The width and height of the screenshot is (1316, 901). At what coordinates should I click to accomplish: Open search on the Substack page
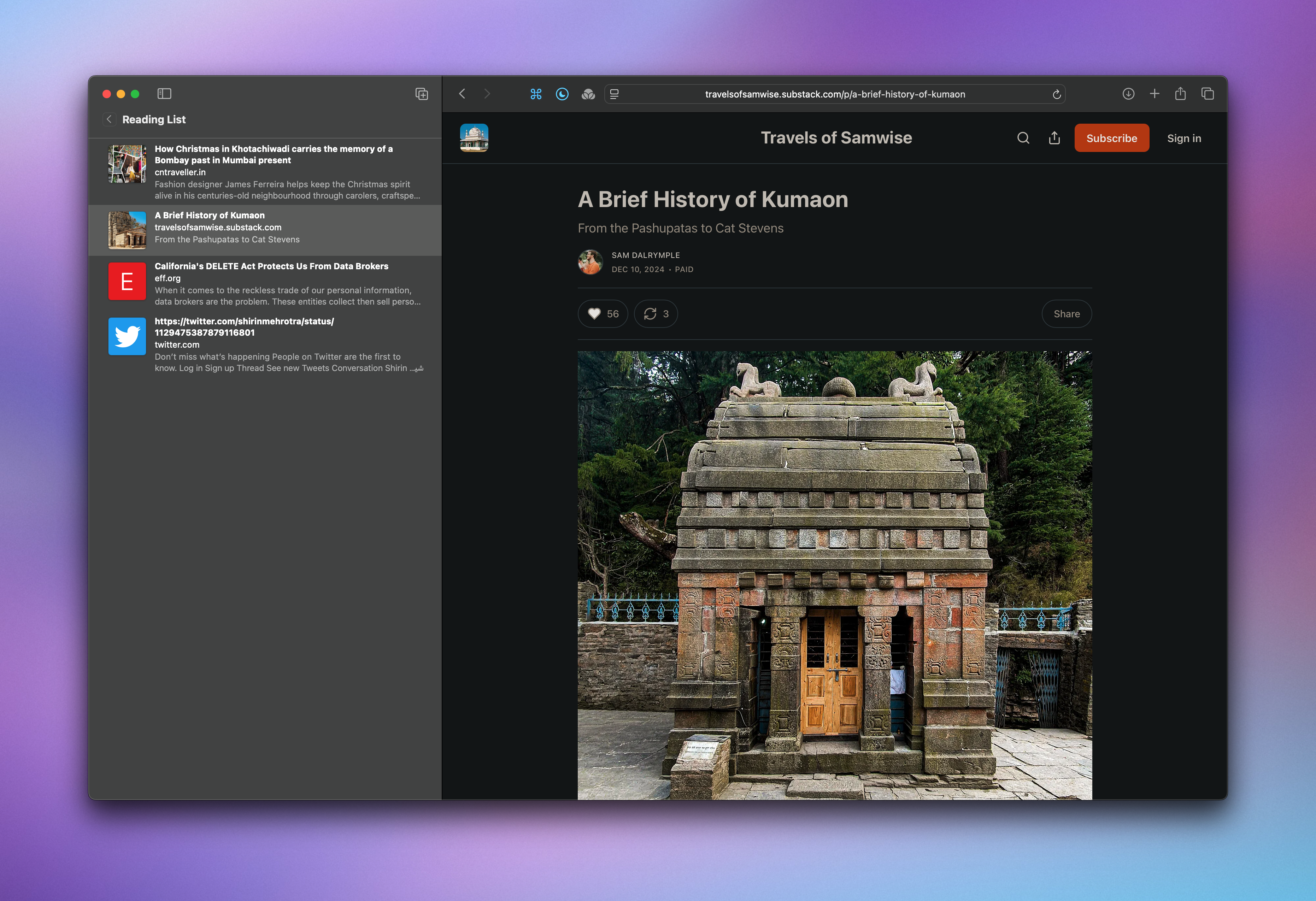1023,138
